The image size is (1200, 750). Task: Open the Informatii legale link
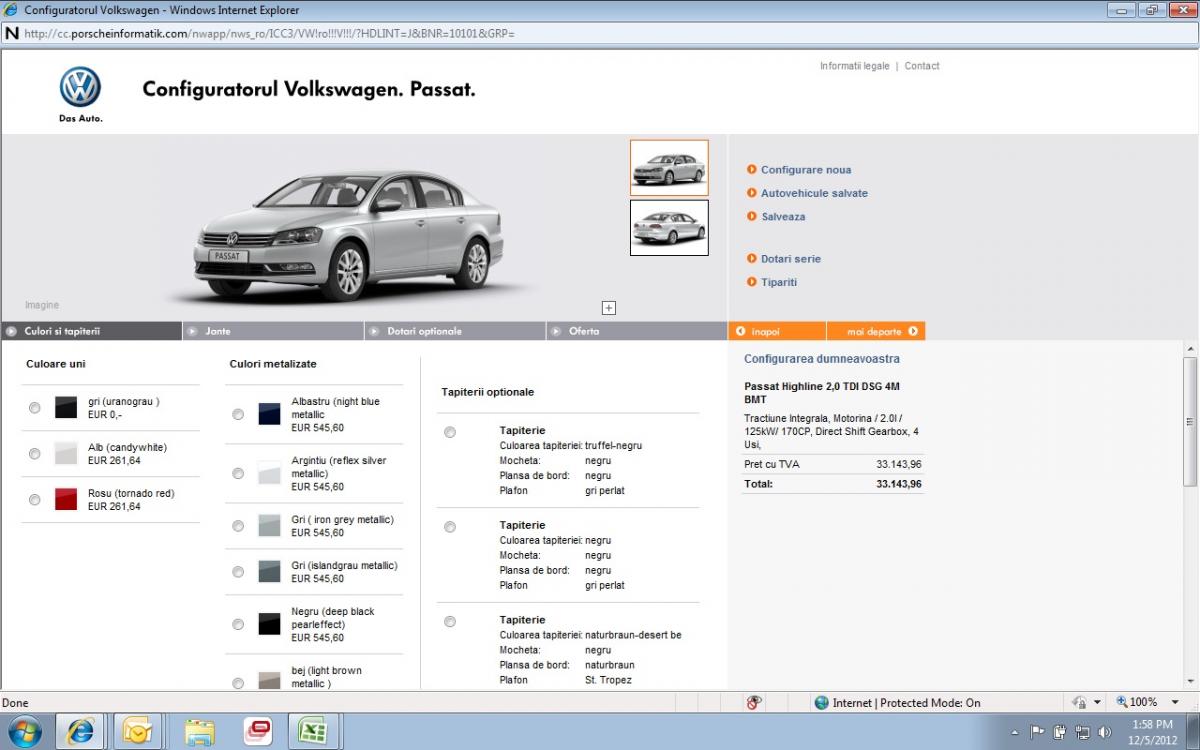pyautogui.click(x=854, y=66)
